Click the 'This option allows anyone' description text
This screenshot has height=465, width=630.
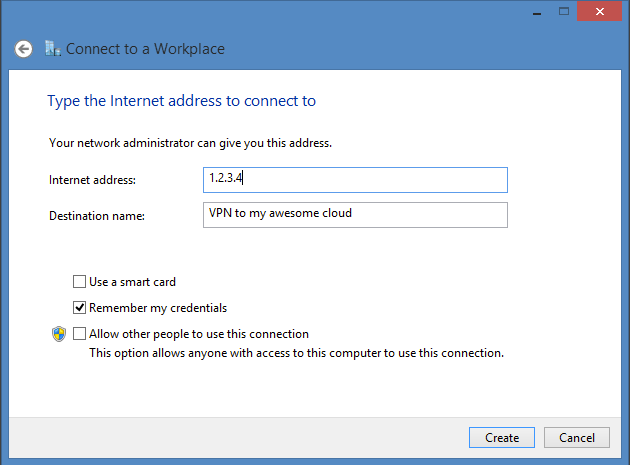[296, 353]
